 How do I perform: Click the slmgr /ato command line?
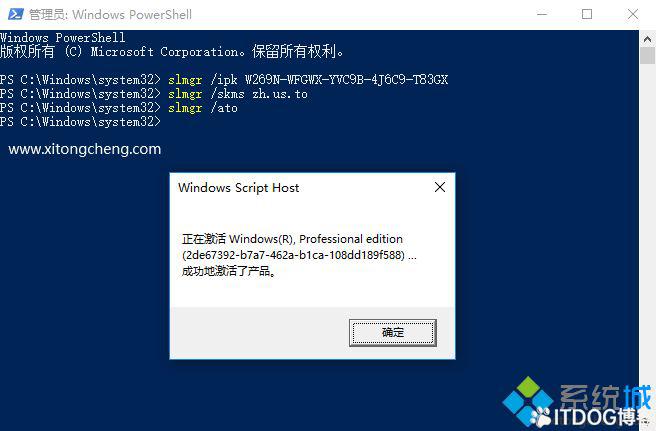[x=119, y=108]
